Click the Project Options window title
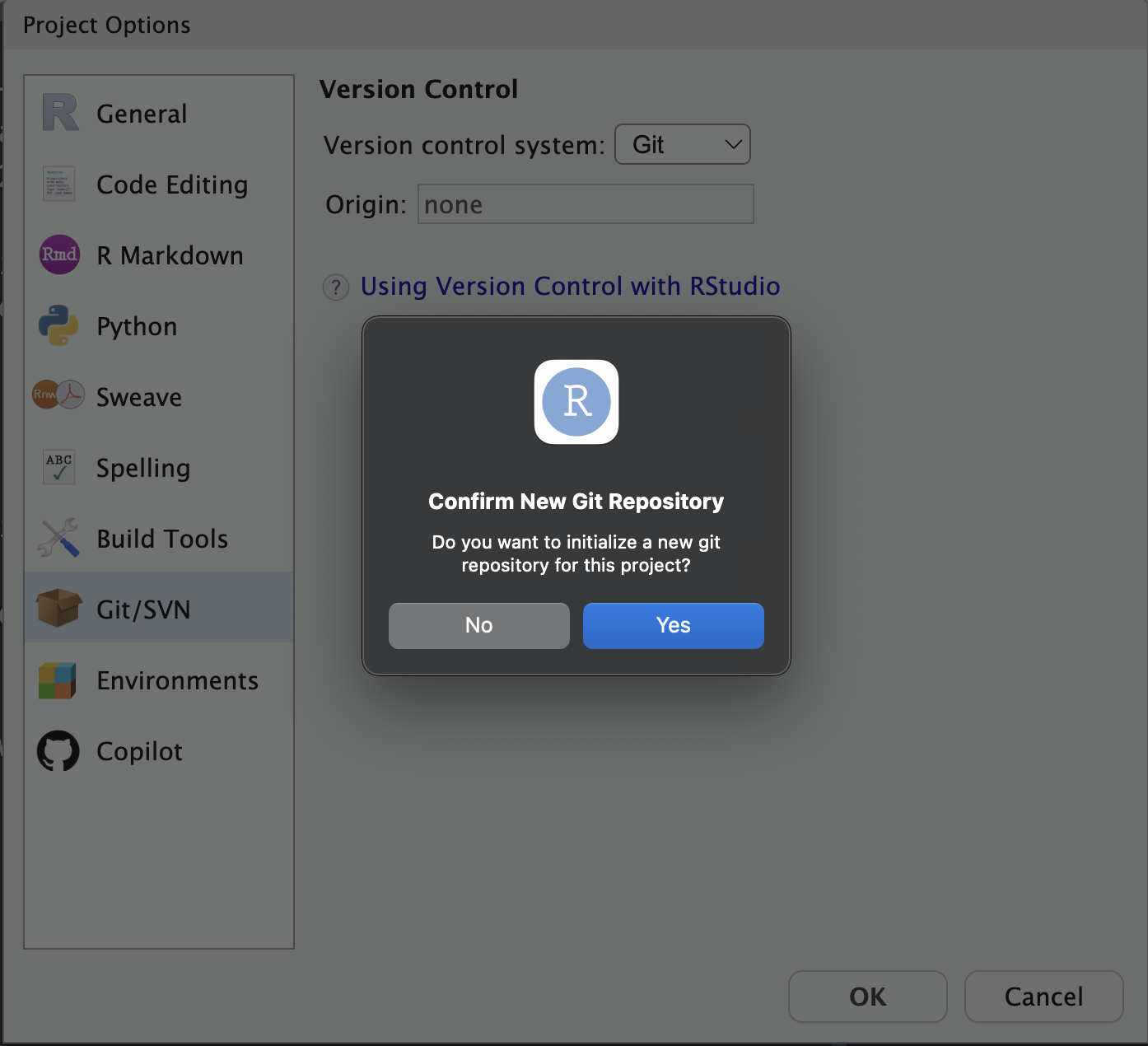The image size is (1148, 1046). (106, 25)
